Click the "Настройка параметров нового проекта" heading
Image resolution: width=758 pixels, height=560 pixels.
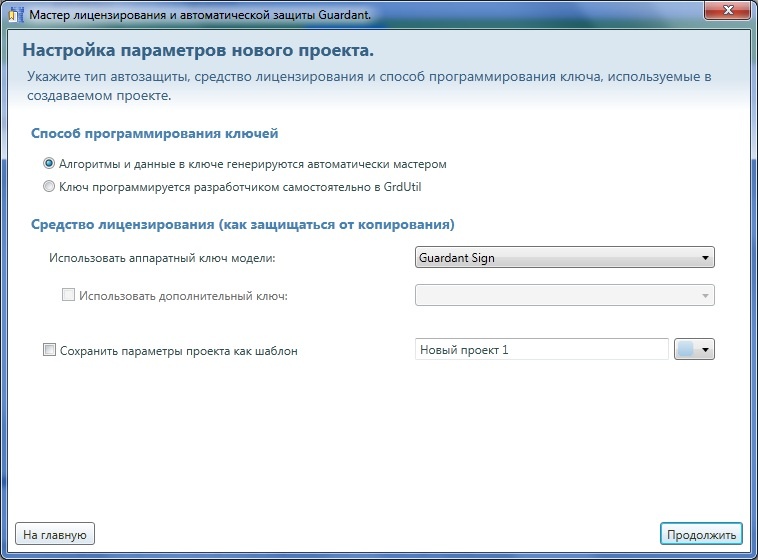pos(204,51)
